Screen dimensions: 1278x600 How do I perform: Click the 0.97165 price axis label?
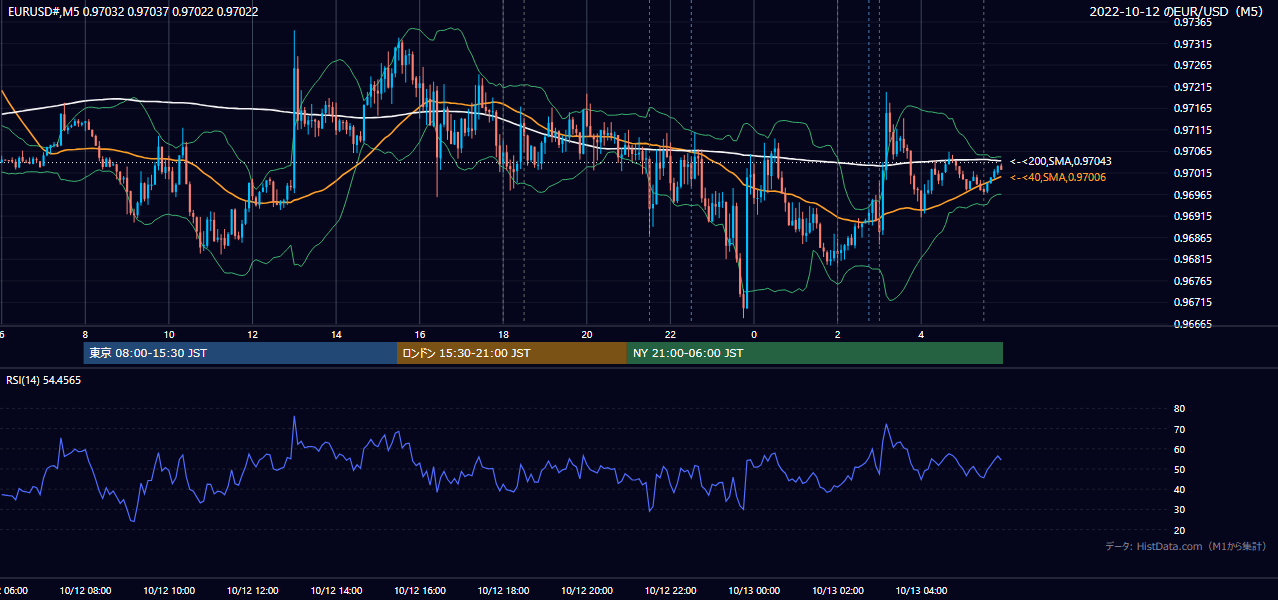pyautogui.click(x=1193, y=108)
